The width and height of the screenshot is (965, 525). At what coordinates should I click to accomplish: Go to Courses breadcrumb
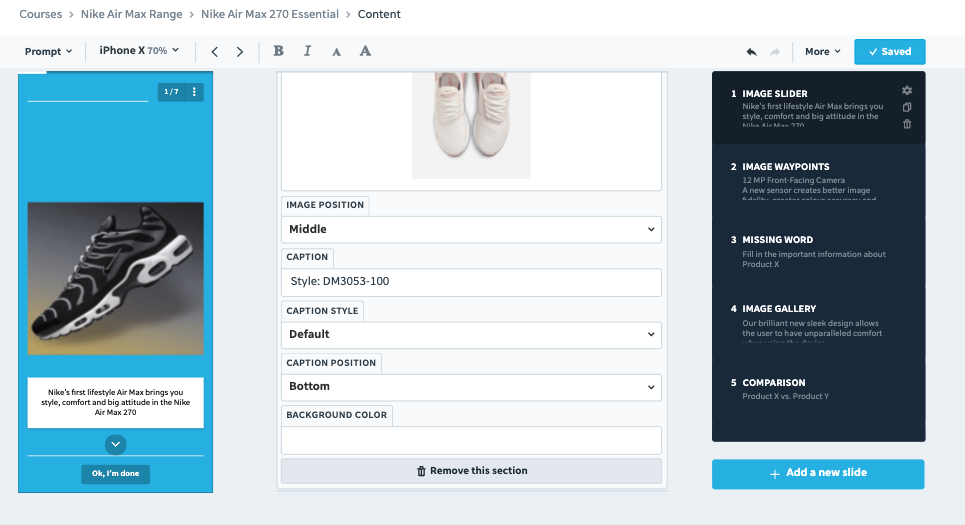pyautogui.click(x=41, y=14)
